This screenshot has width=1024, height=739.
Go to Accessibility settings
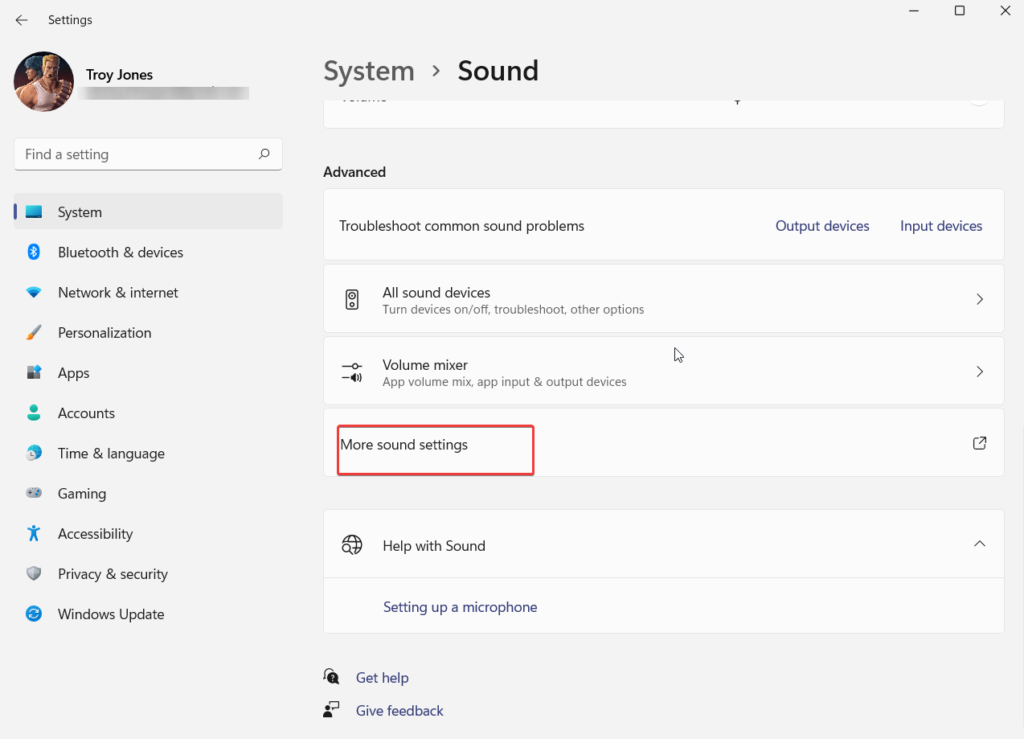click(x=148, y=534)
